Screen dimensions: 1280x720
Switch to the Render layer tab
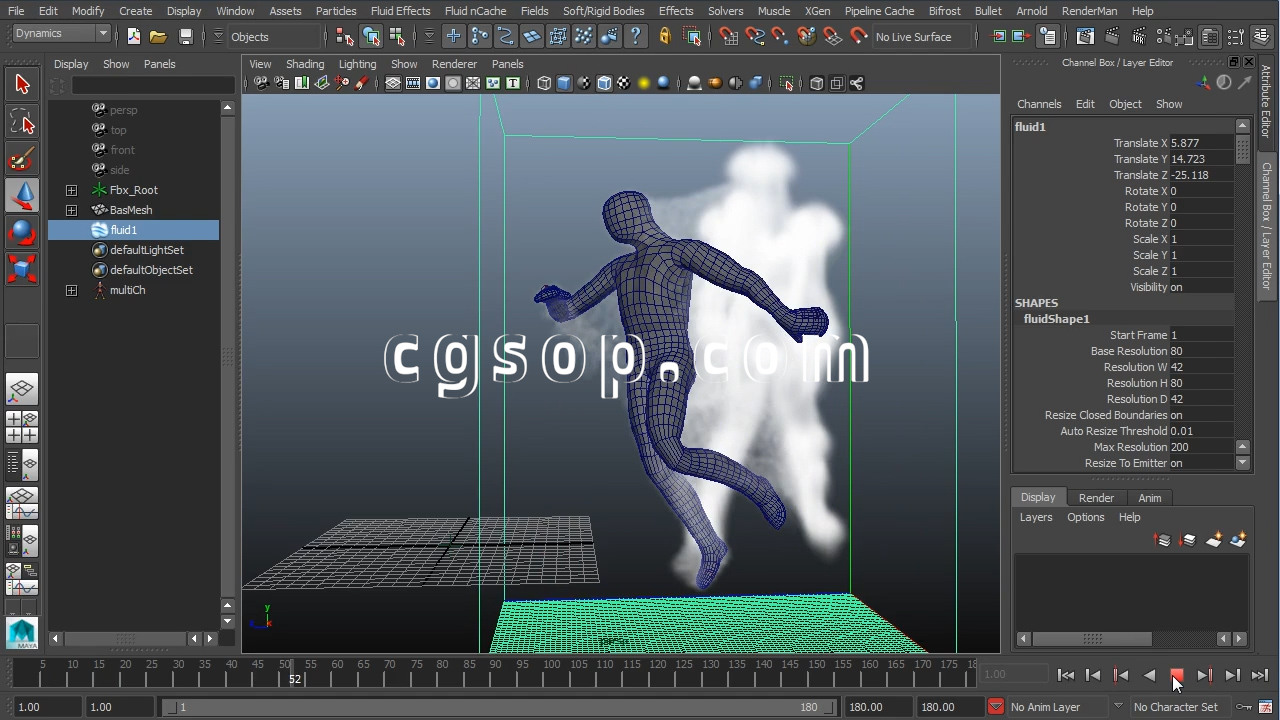pyautogui.click(x=1096, y=498)
